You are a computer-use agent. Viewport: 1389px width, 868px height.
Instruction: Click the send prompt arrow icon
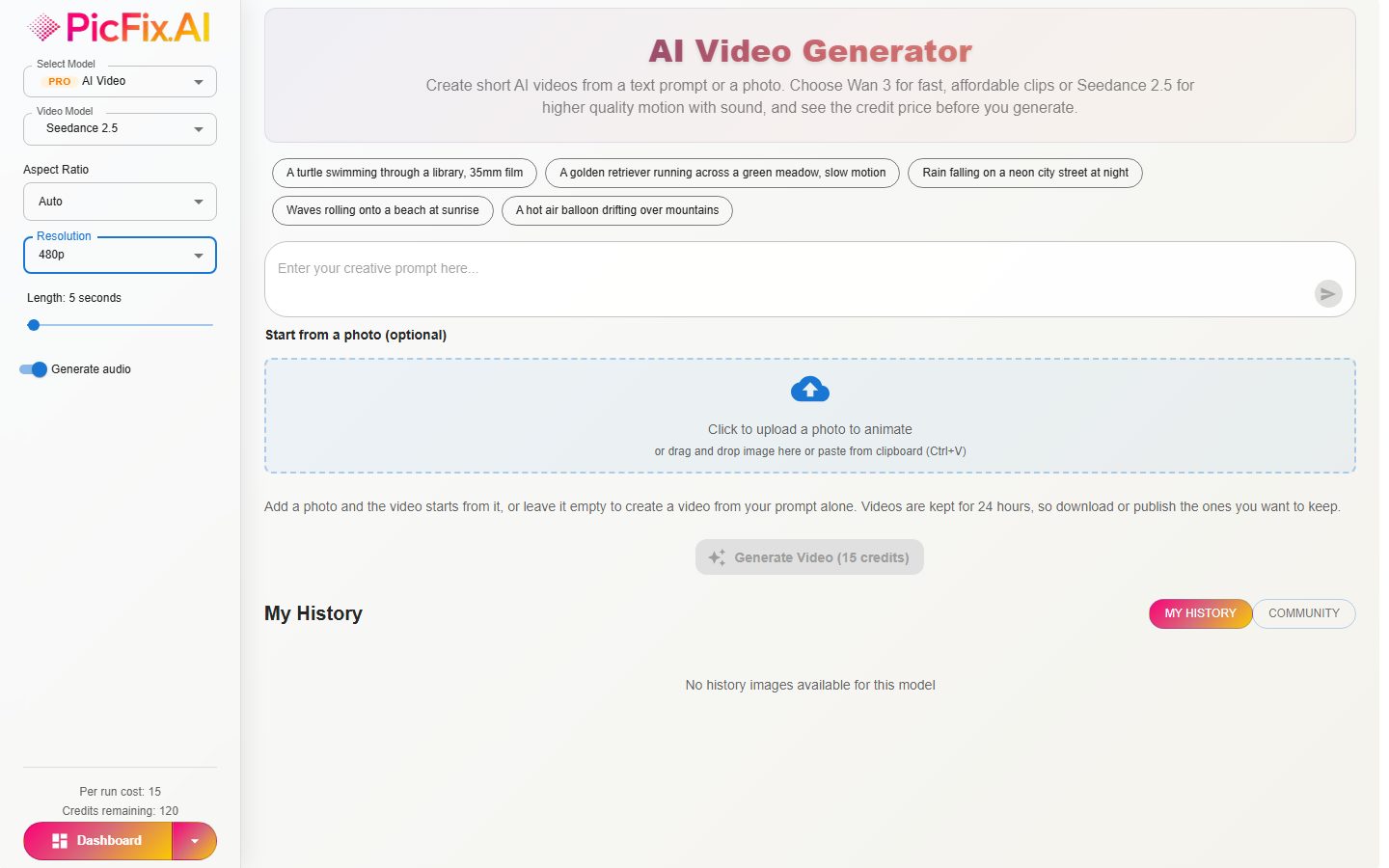[x=1328, y=293]
